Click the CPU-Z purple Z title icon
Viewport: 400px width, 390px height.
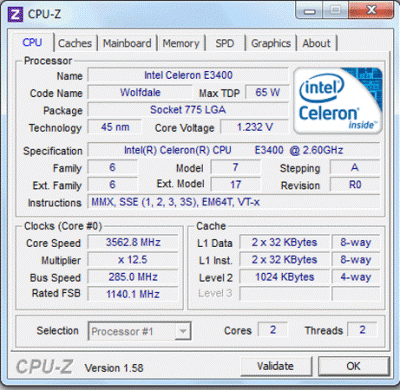(x=15, y=14)
